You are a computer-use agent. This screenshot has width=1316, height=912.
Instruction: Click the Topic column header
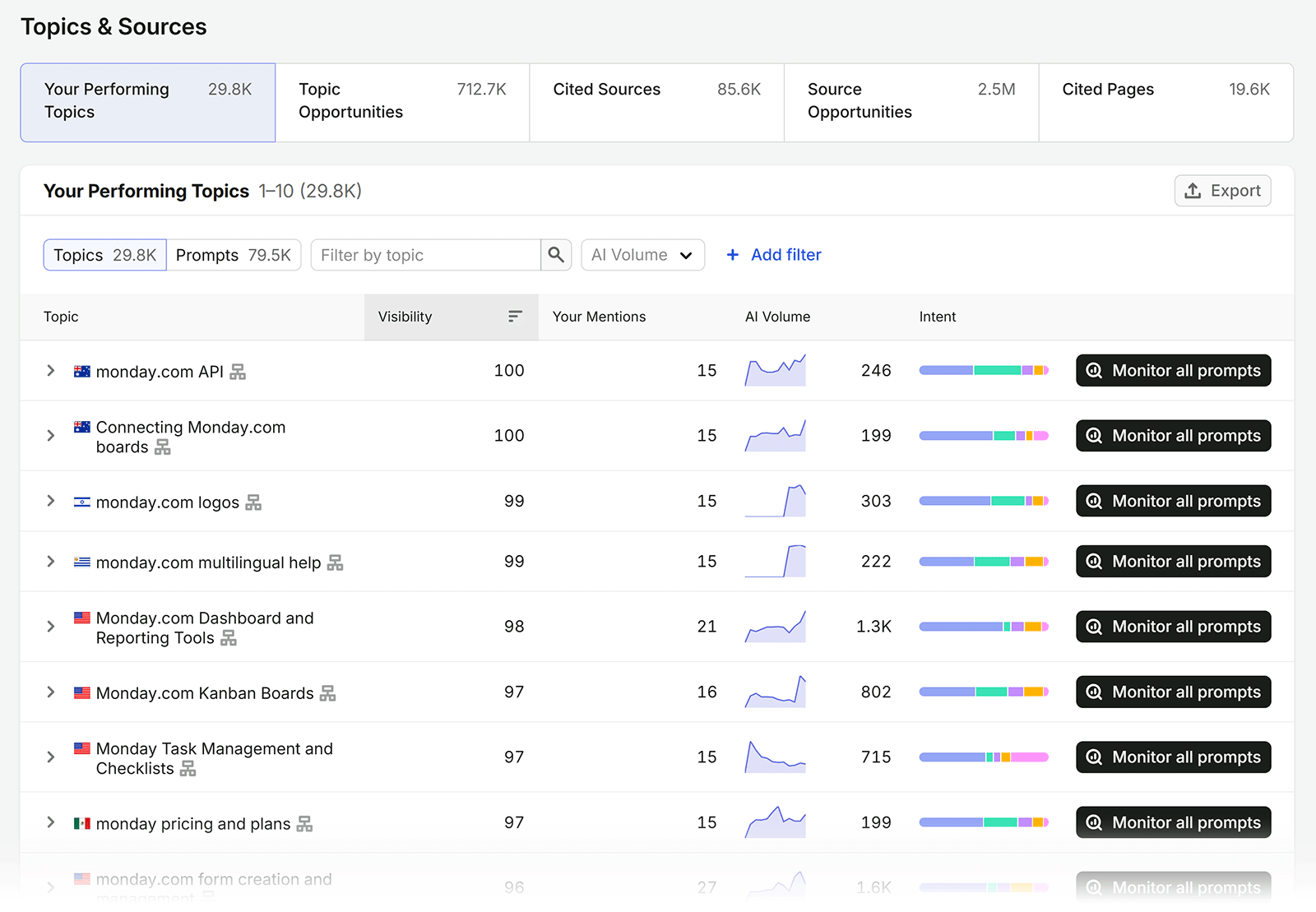pyautogui.click(x=61, y=317)
